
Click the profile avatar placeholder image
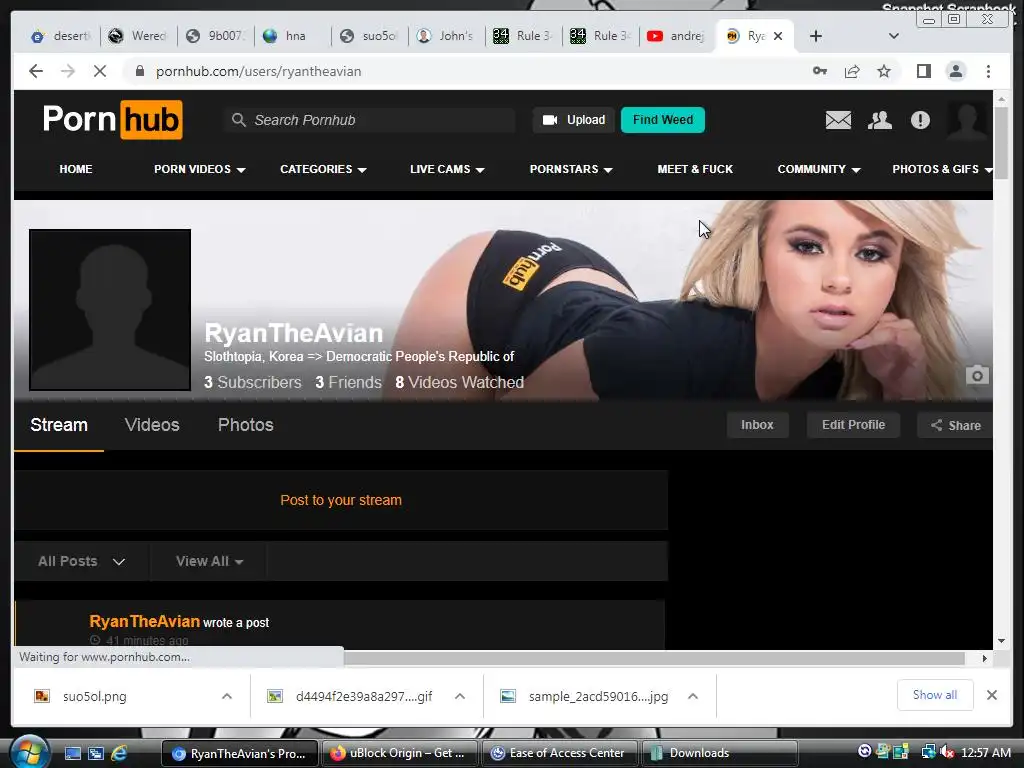[110, 310]
